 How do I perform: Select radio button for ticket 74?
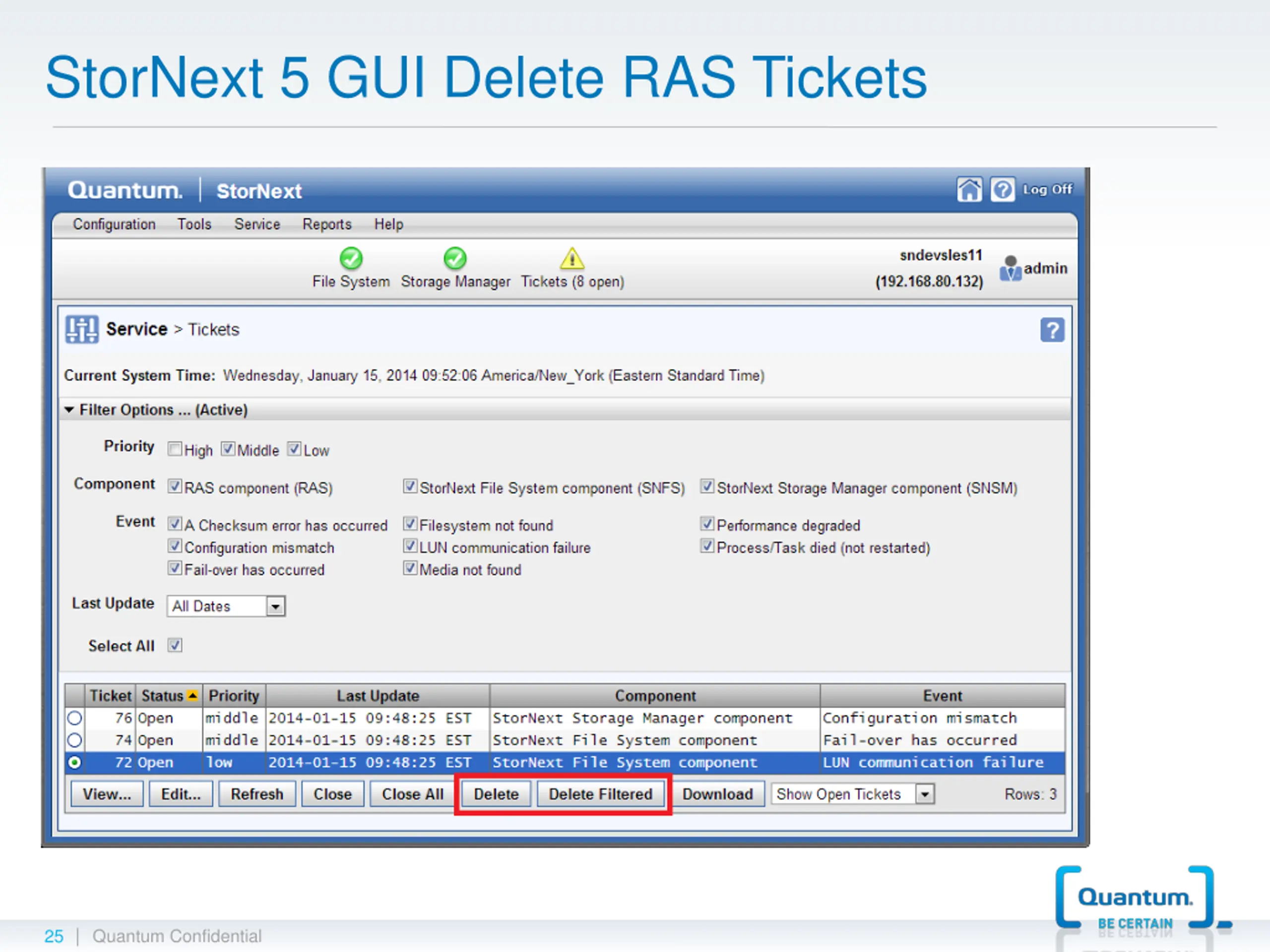[74, 740]
